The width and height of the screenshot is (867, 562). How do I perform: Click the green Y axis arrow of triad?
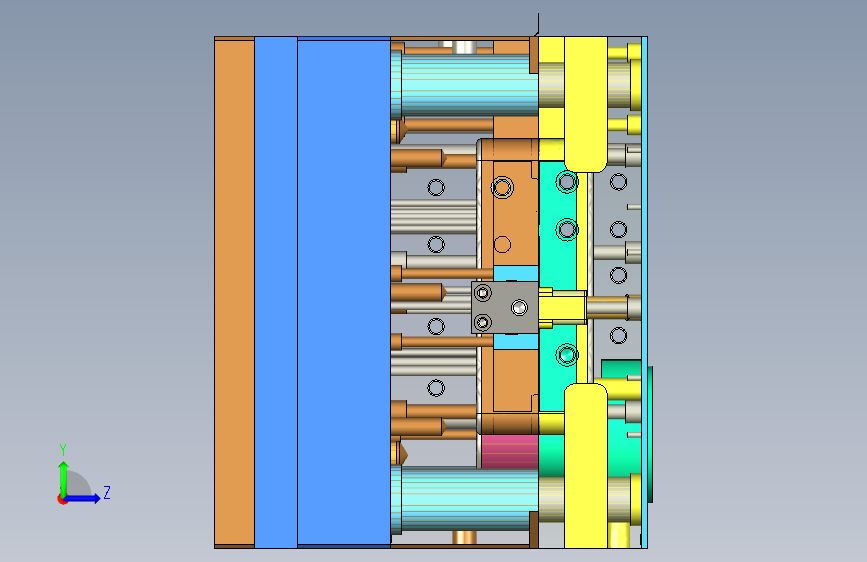(64, 477)
